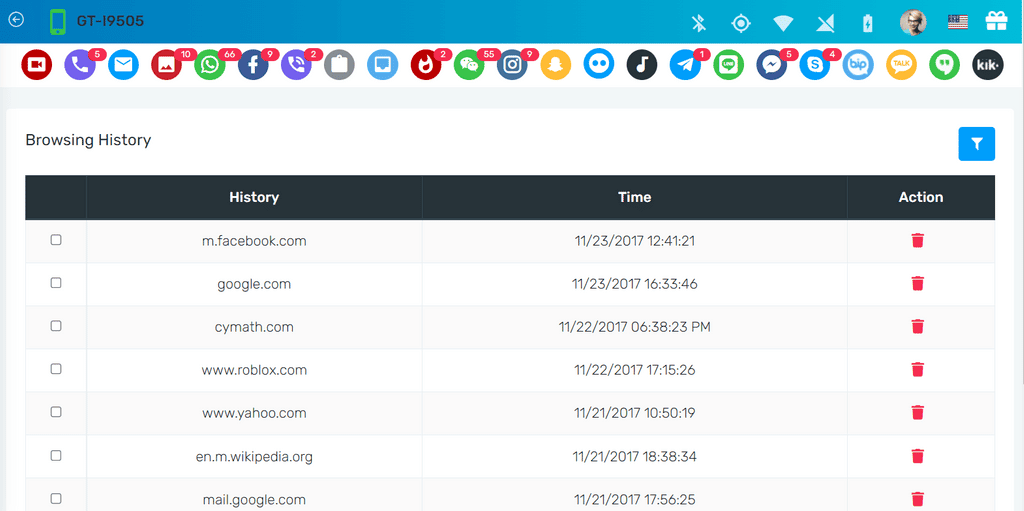Click the www.roblox.com entry
The width and height of the screenshot is (1024, 511).
254,370
